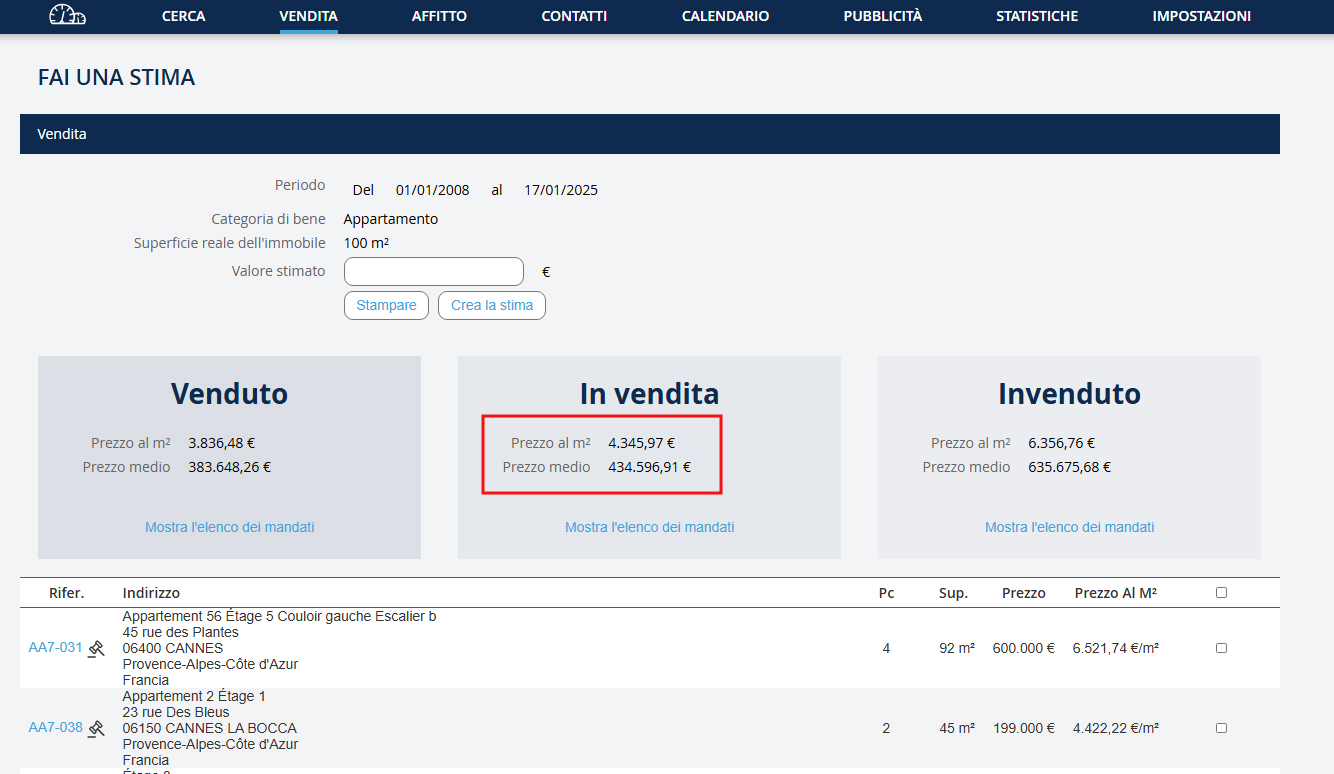Click the auction gavel icon beside AA7-031
The height and width of the screenshot is (774, 1334).
pyautogui.click(x=96, y=648)
